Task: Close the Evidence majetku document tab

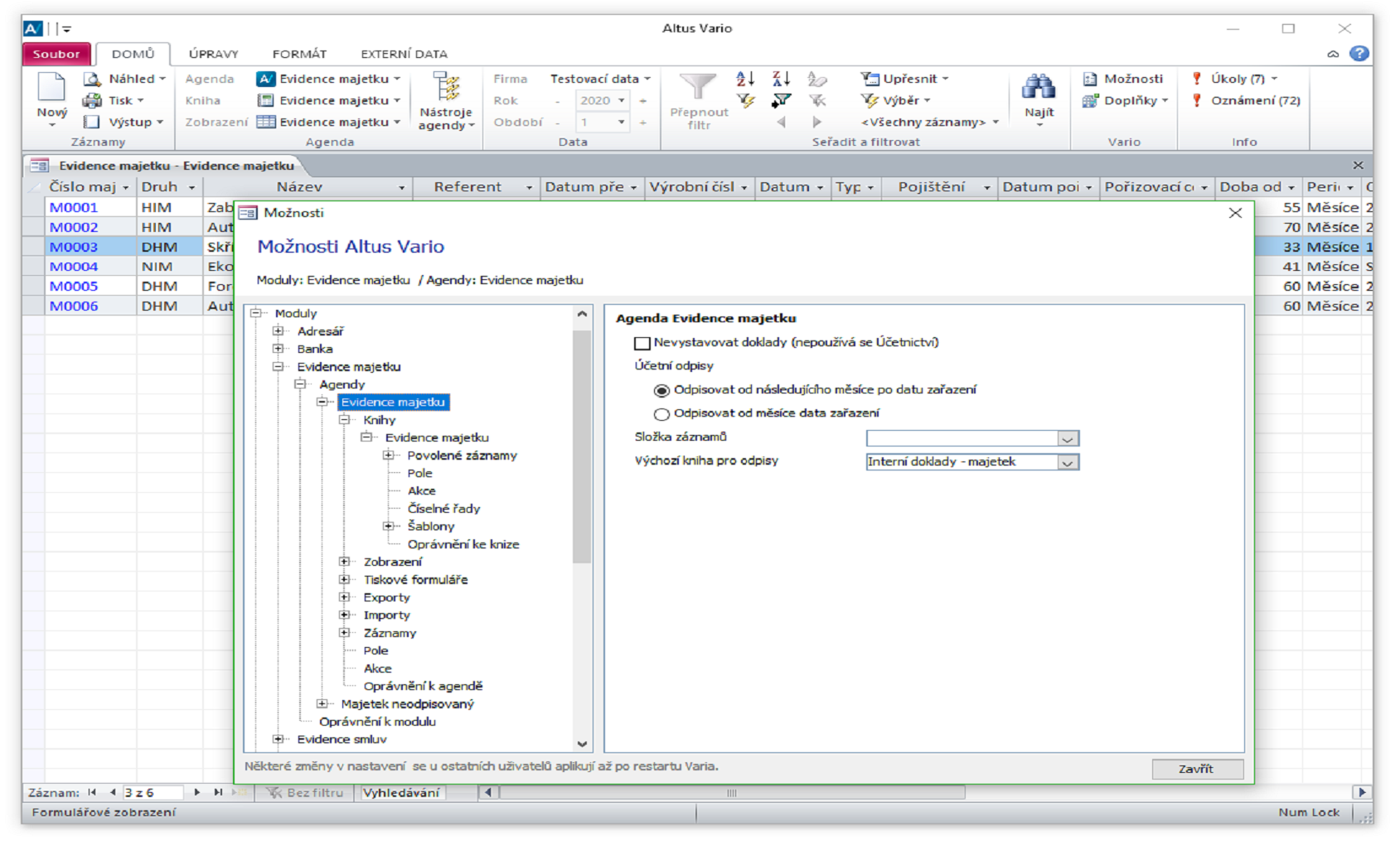Action: pos(1358,166)
